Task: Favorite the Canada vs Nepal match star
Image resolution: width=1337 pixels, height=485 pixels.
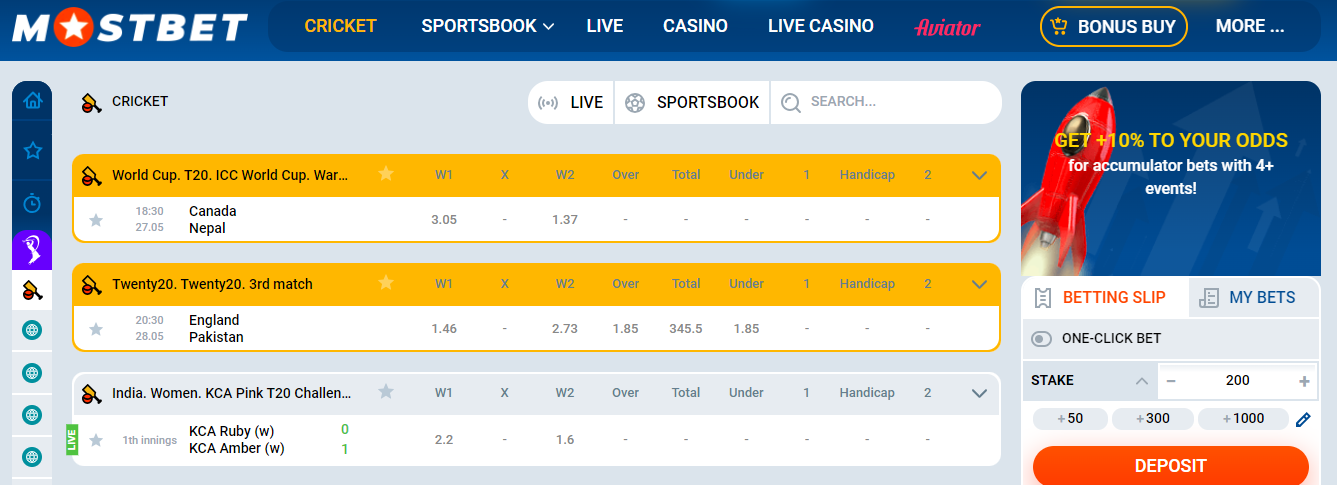Action: point(96,220)
